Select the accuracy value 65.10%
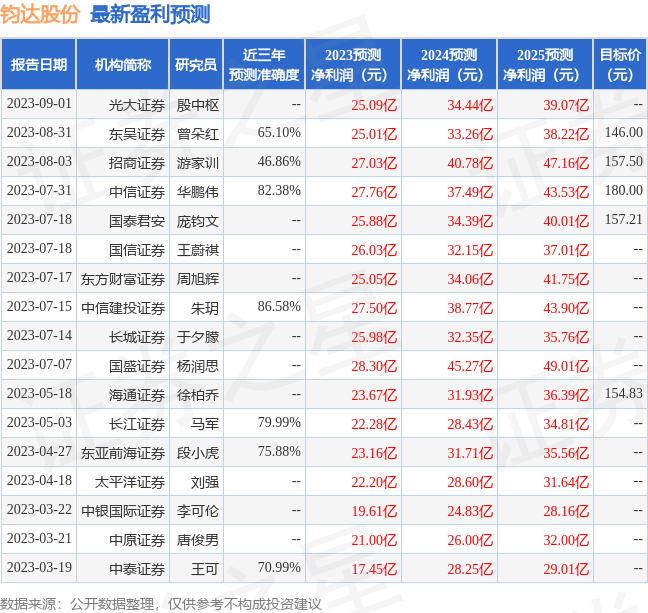The width and height of the screenshot is (648, 613). coord(279,133)
